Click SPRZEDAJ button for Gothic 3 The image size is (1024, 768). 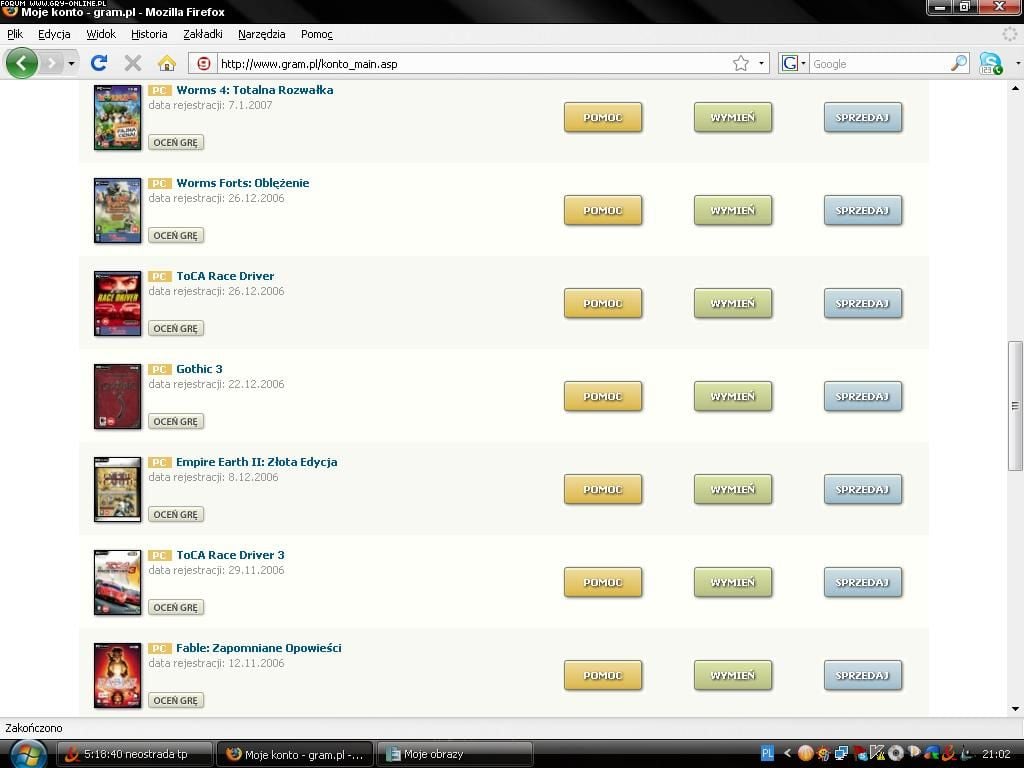862,396
